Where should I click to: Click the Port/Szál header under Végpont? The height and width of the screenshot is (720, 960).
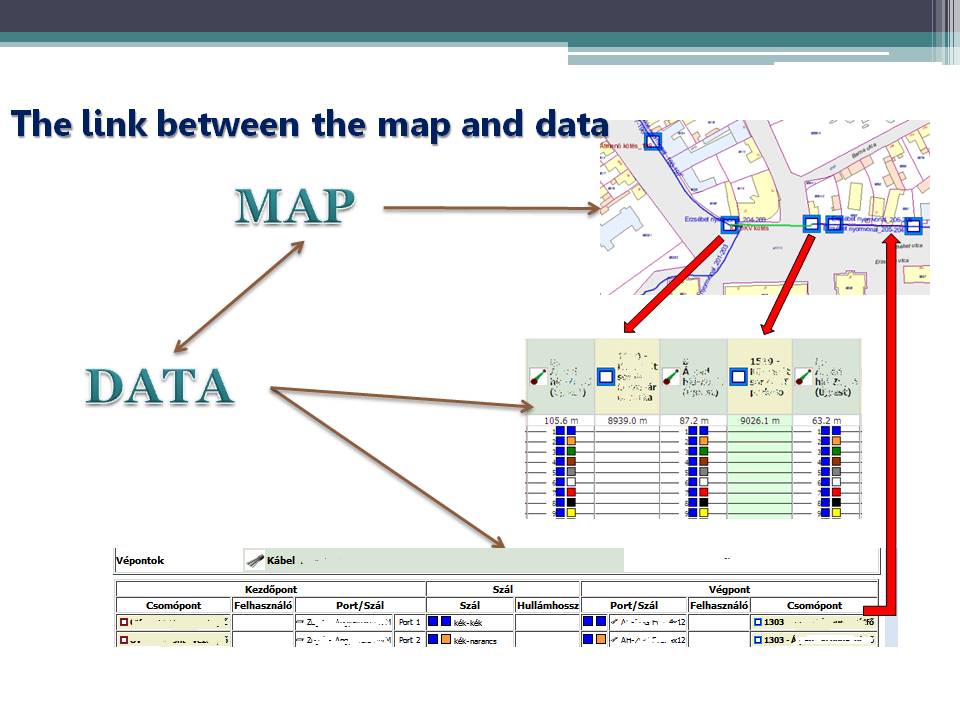coord(634,606)
